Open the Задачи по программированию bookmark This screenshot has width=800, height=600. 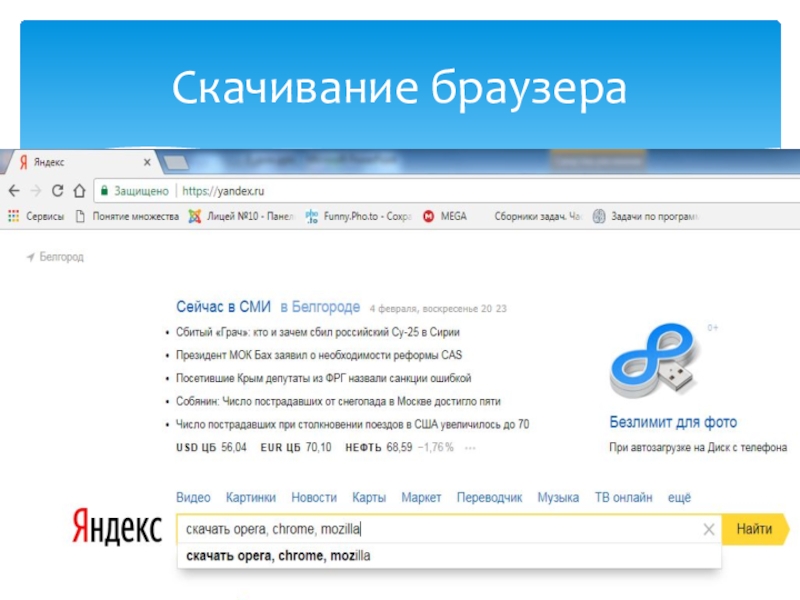pyautogui.click(x=646, y=216)
